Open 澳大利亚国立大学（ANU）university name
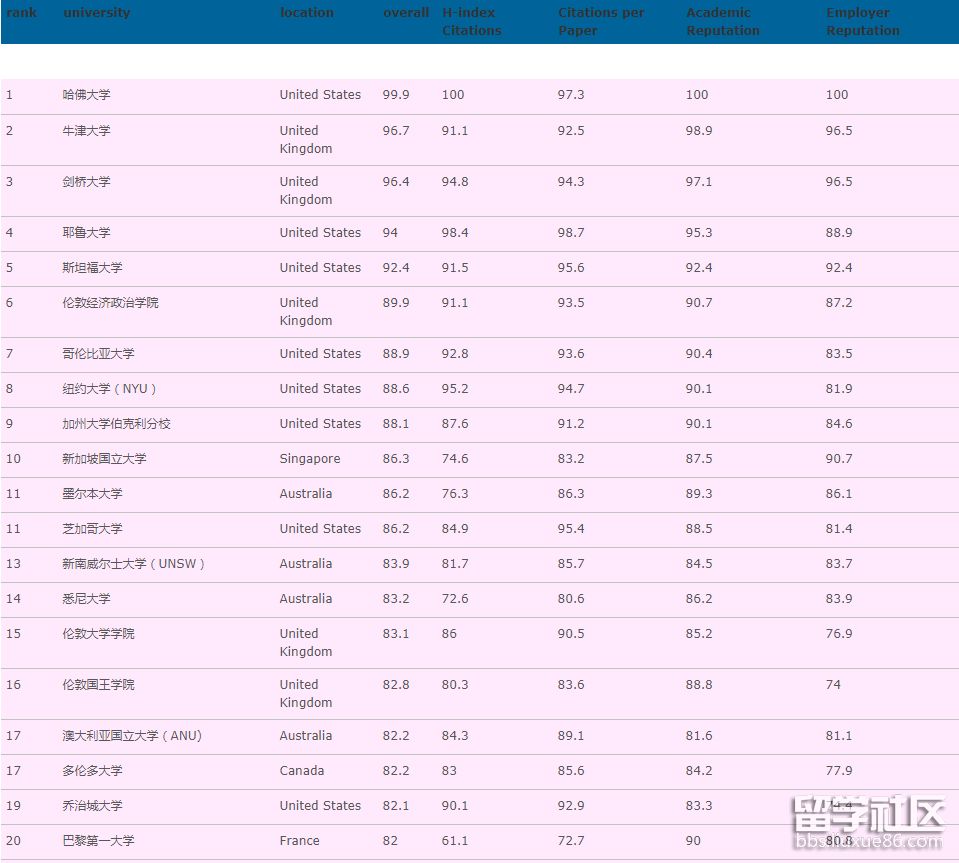This screenshot has width=959, height=863. click(132, 736)
